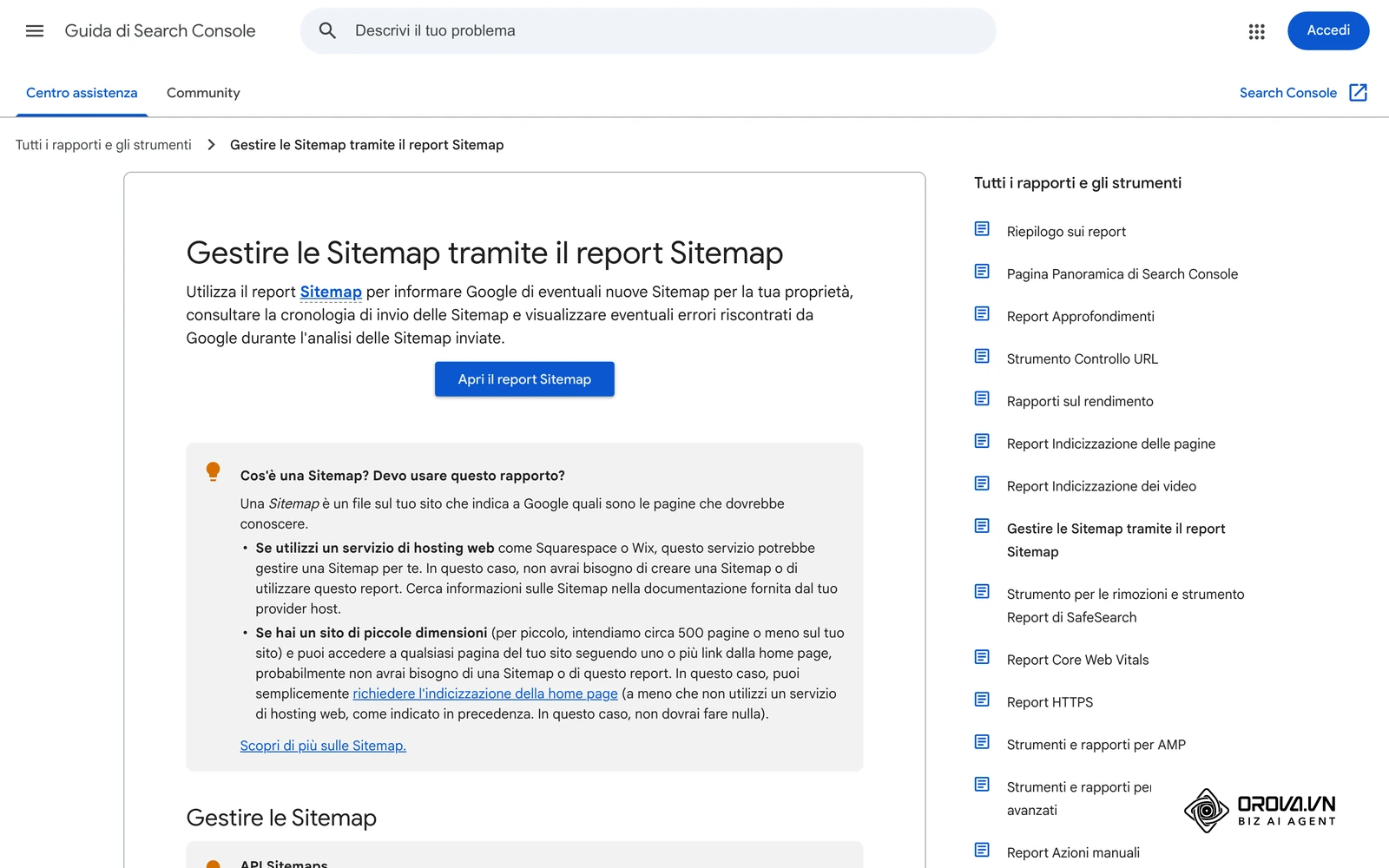Open Pagina Panoramica di Search Console article
Viewport: 1389px width, 868px height.
(1122, 274)
